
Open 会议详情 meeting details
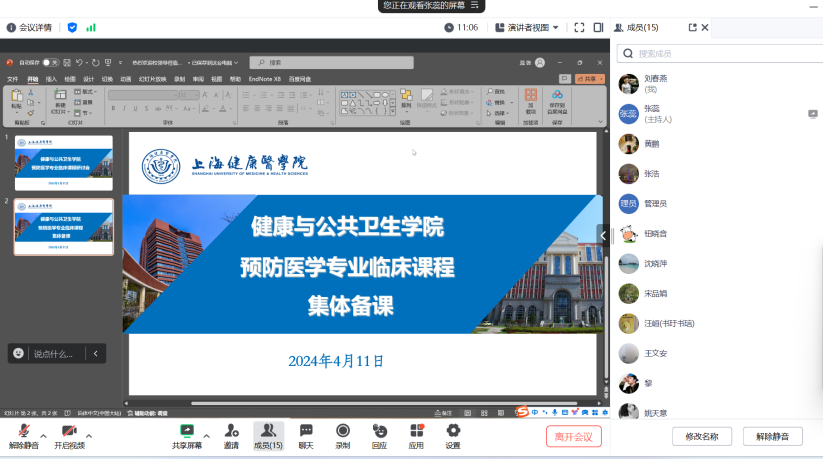tap(29, 27)
